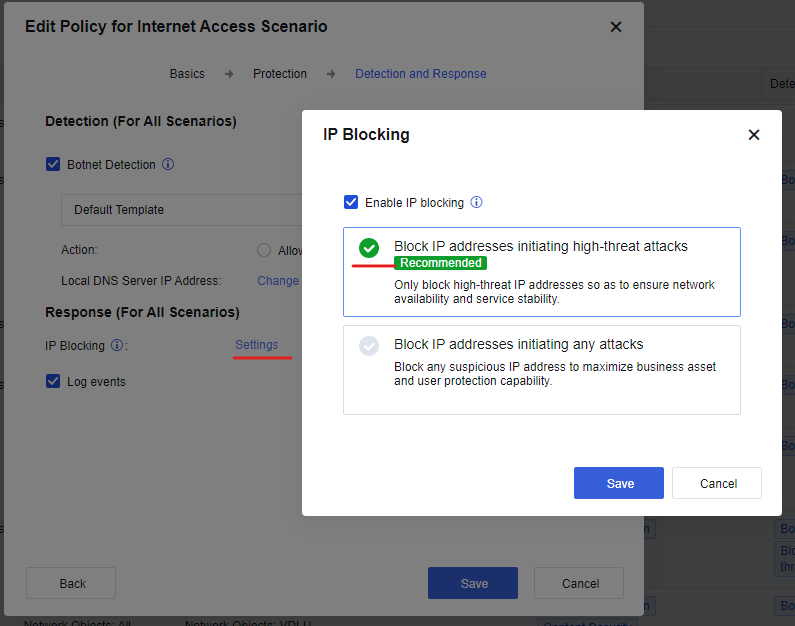This screenshot has height=626, width=795.
Task: Select the Allow action radio button
Action: (x=264, y=250)
